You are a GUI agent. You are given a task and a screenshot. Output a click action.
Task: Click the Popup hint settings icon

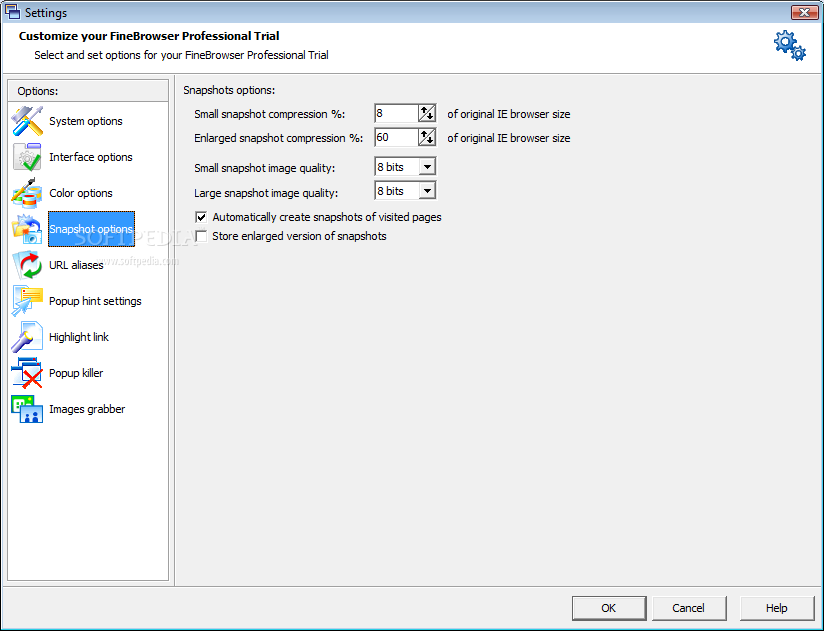tap(27, 301)
